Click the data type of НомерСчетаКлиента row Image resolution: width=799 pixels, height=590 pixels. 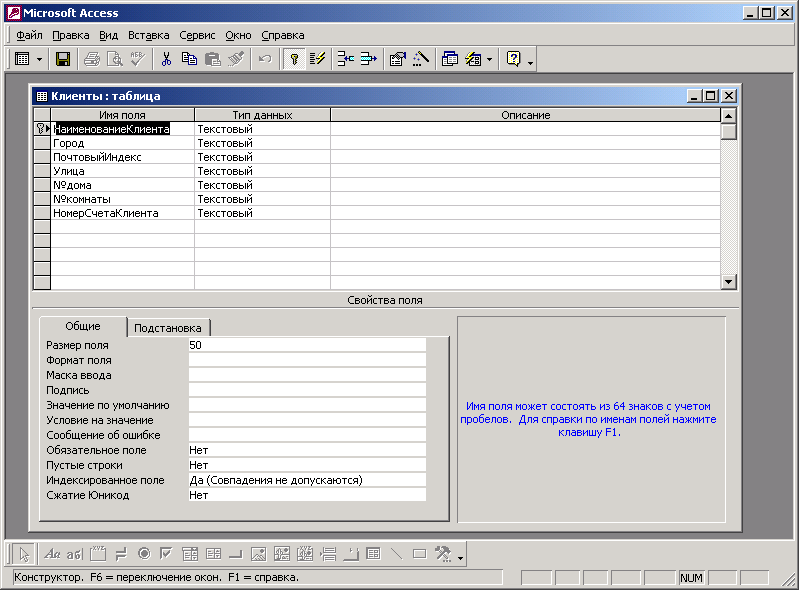262,213
